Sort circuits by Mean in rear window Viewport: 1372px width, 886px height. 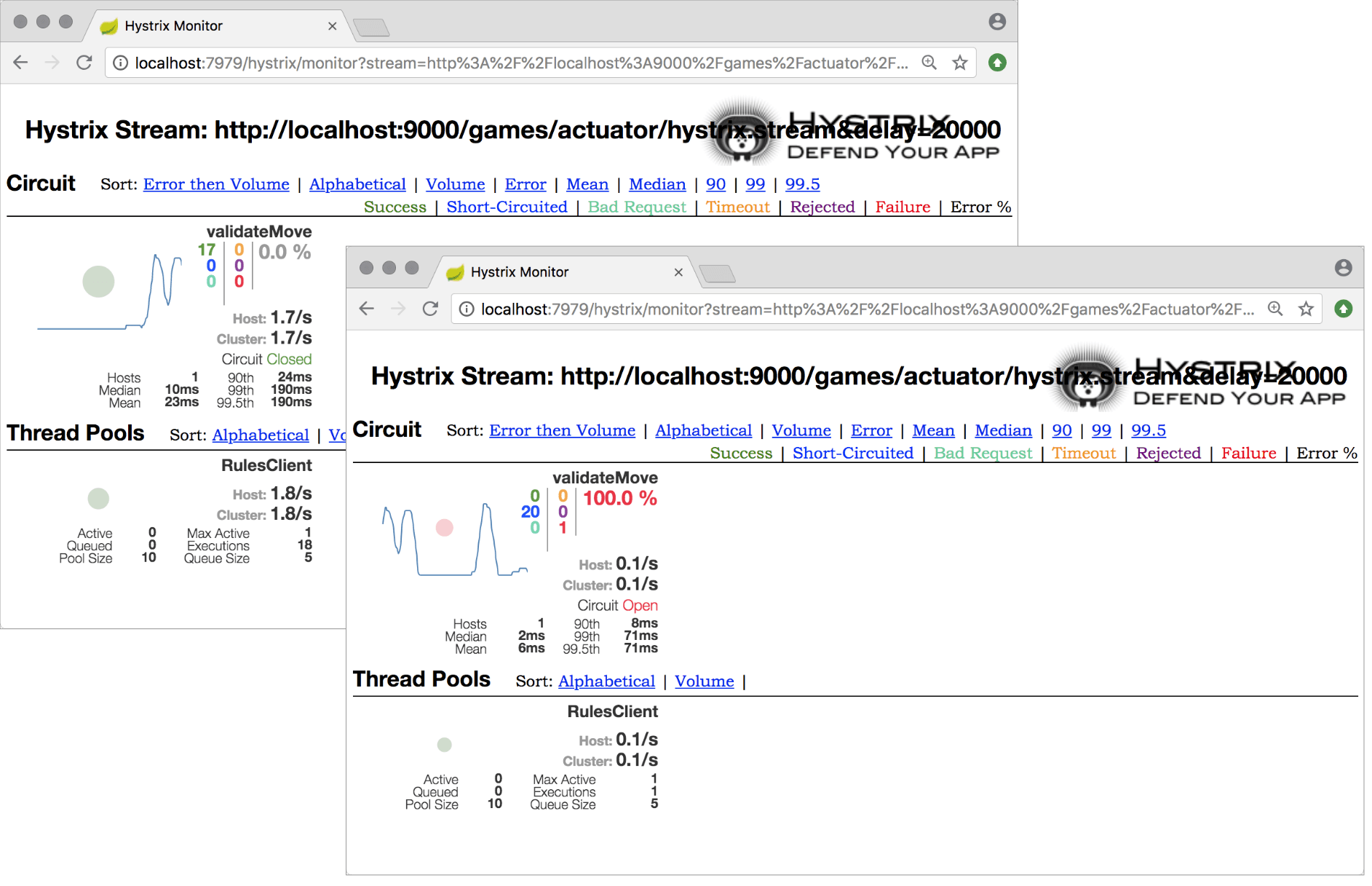click(x=587, y=184)
